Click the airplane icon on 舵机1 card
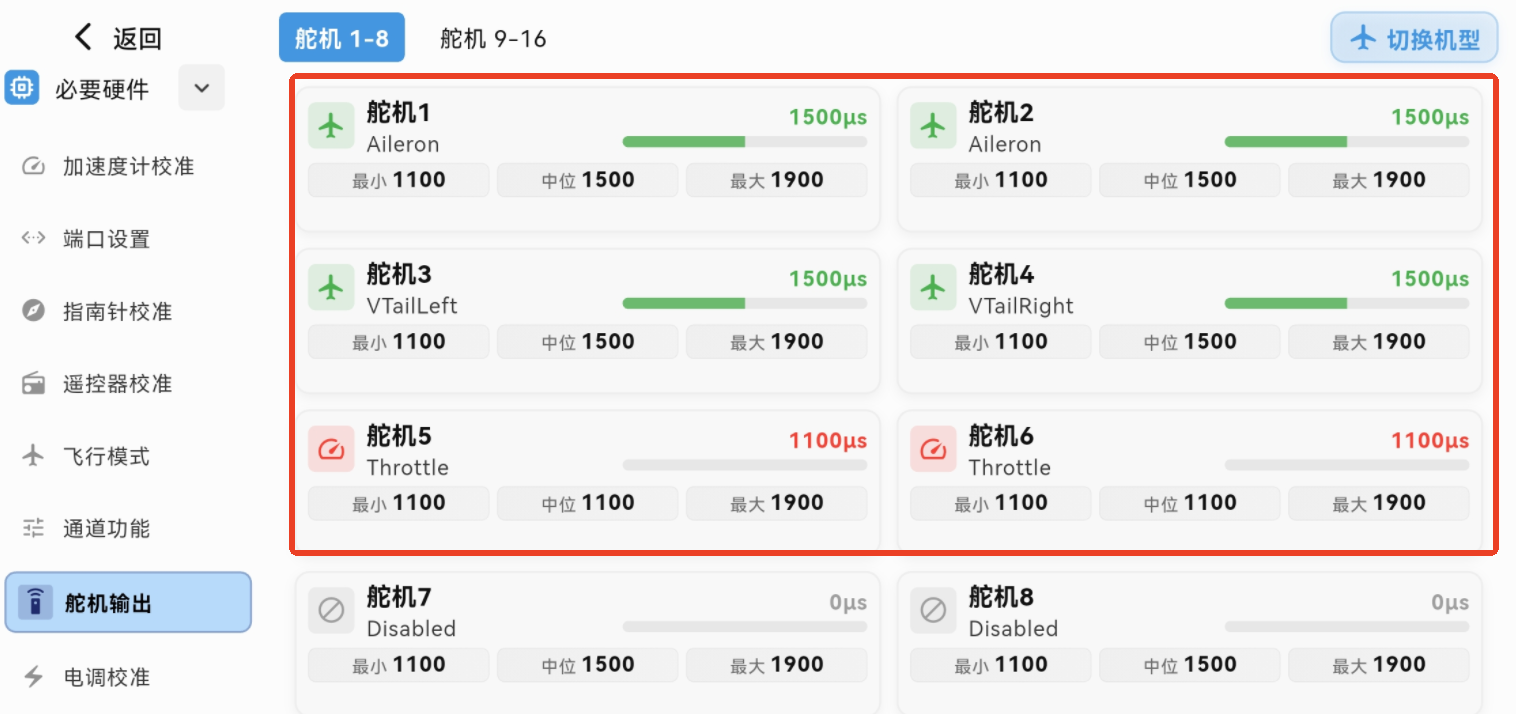 (331, 127)
